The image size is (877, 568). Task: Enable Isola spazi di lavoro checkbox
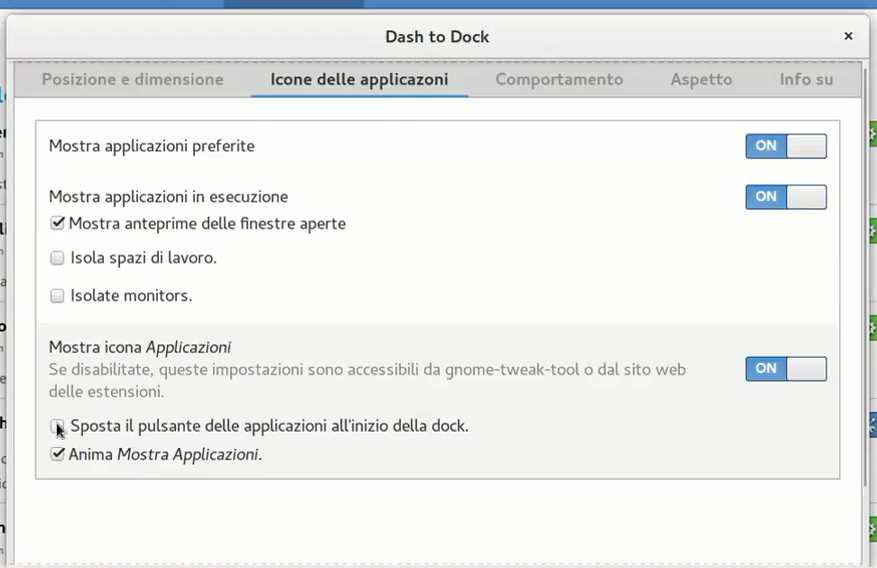(x=58, y=259)
